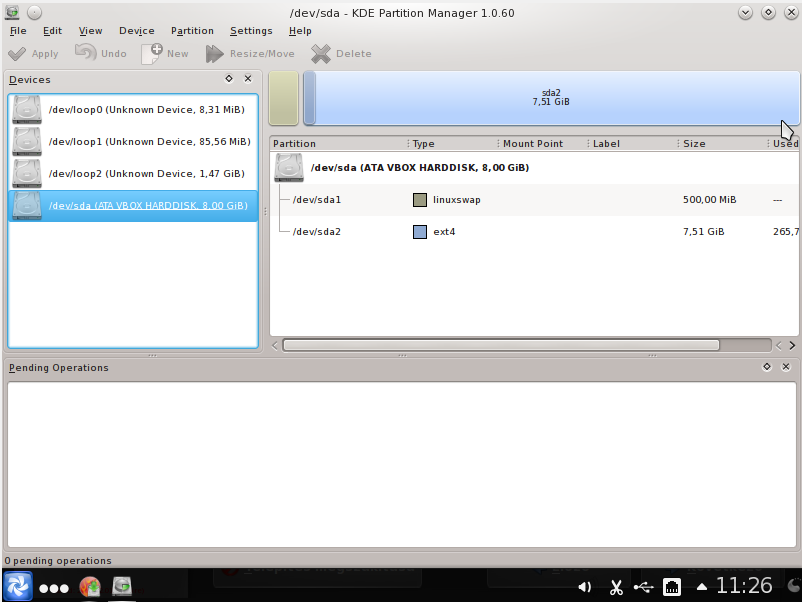Click the linuxswap type text
This screenshot has width=802, height=602.
(457, 200)
